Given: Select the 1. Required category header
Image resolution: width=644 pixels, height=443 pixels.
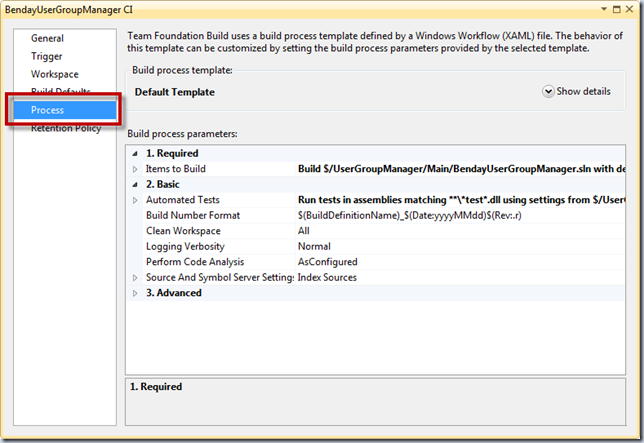Looking at the screenshot, I should (x=172, y=153).
